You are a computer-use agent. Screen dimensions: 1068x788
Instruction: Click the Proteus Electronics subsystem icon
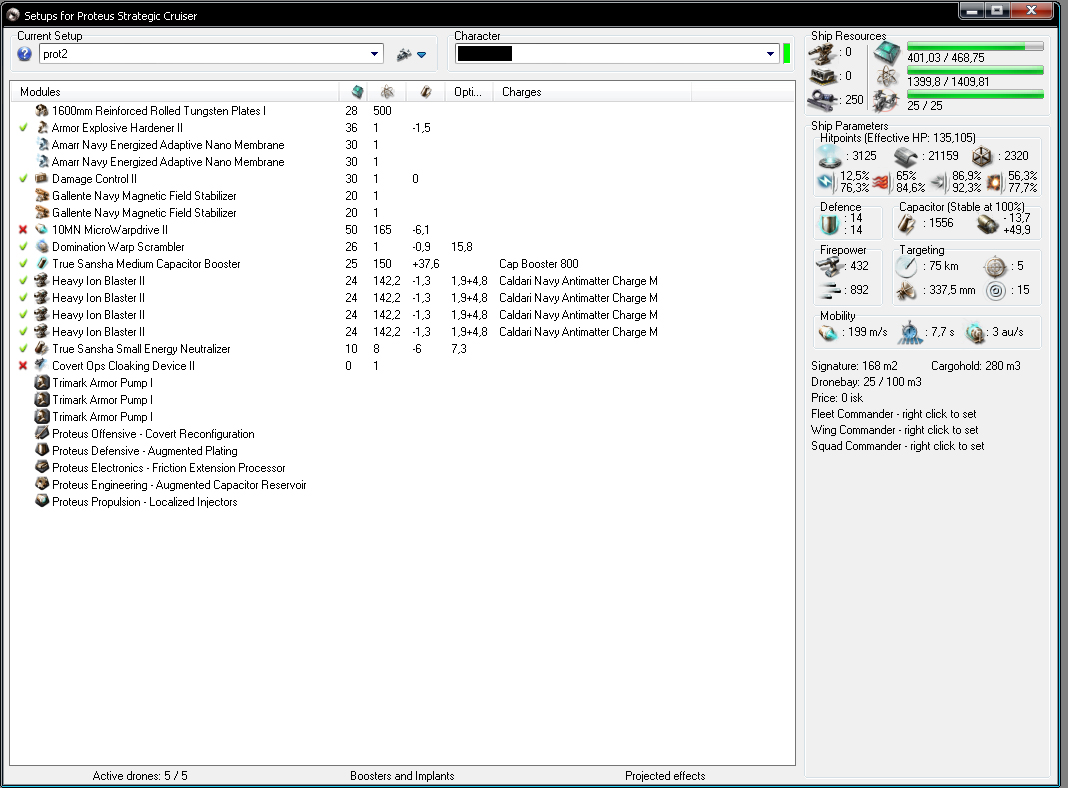pyautogui.click(x=42, y=468)
